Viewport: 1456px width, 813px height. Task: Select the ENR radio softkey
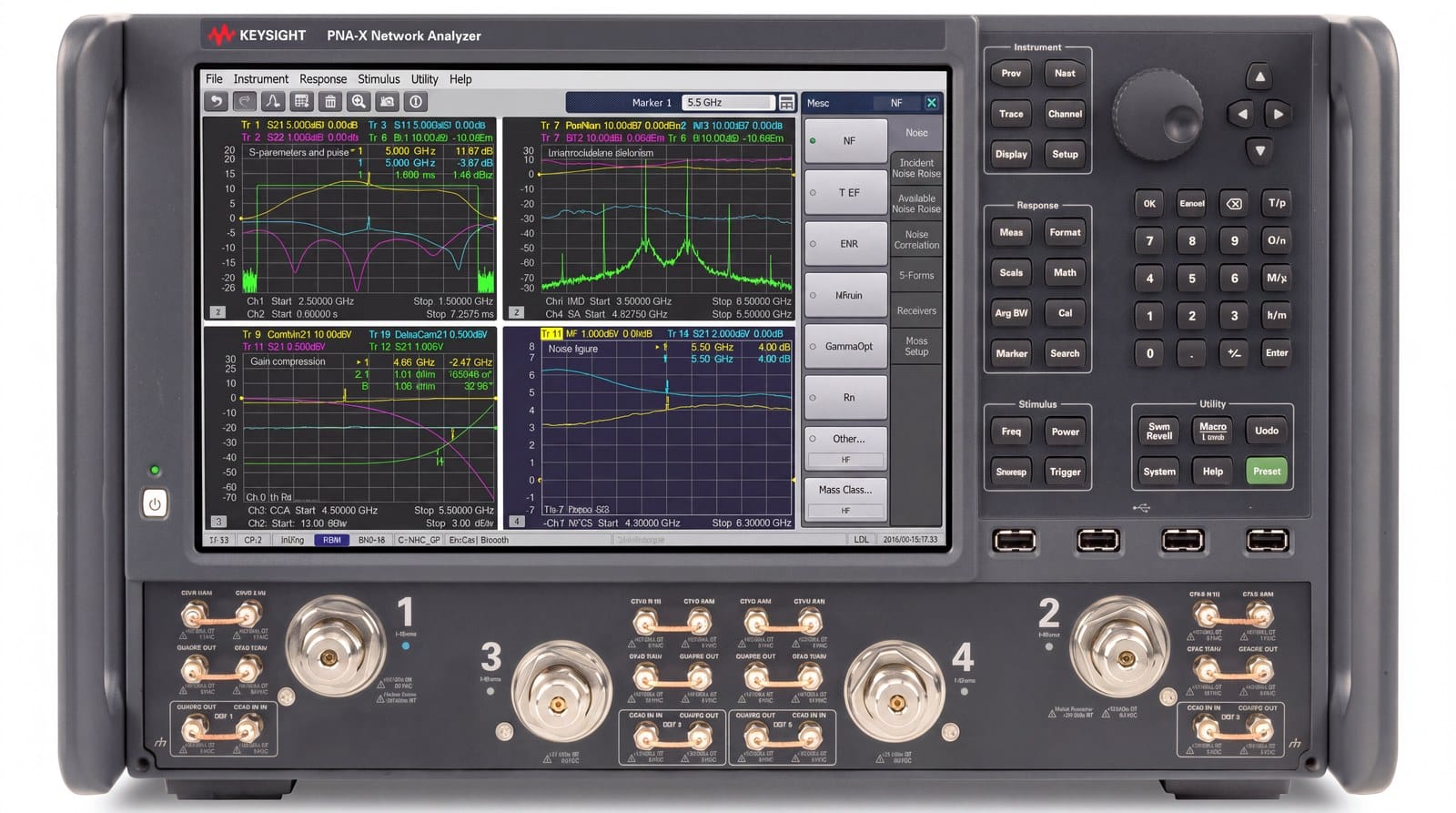[845, 244]
